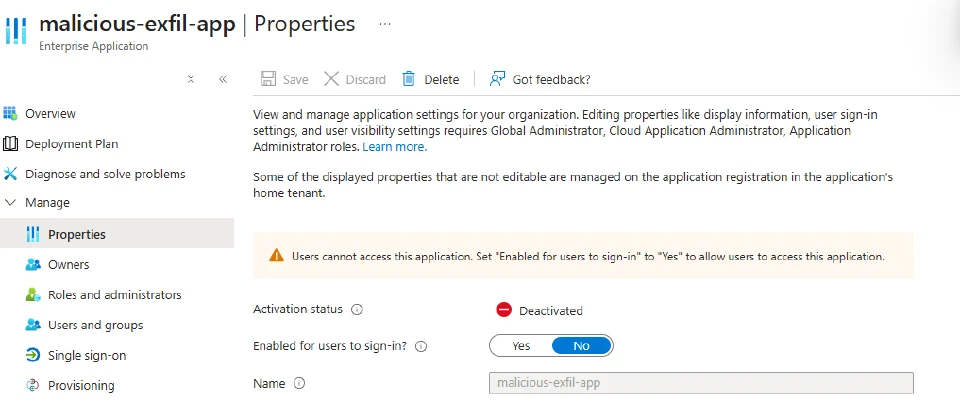Screen dimensions: 960x402
Task: Click Got feedback? text
Action: click(x=551, y=80)
